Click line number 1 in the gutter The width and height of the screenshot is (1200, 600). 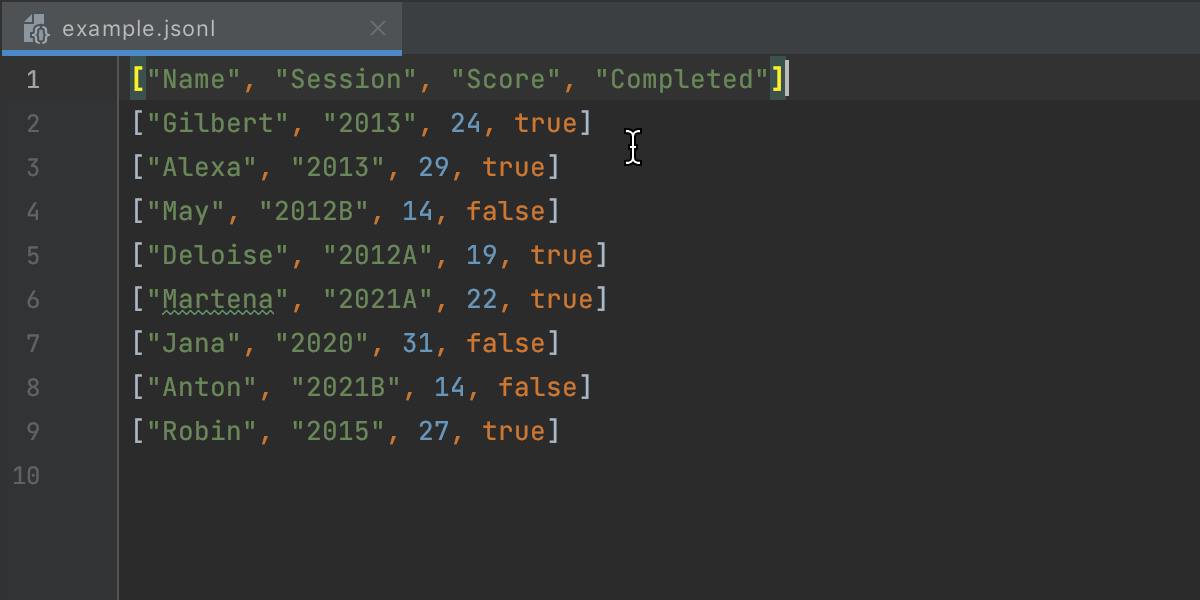point(33,79)
